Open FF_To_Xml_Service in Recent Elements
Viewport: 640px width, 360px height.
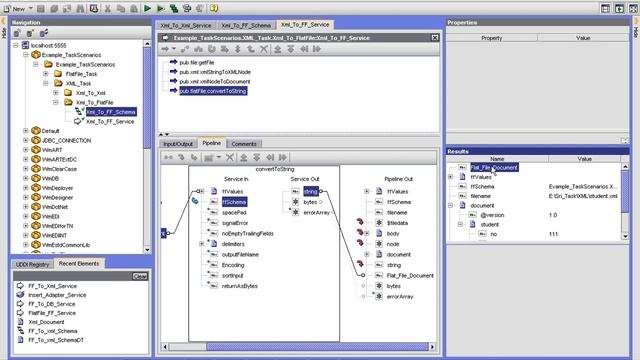pyautogui.click(x=52, y=286)
